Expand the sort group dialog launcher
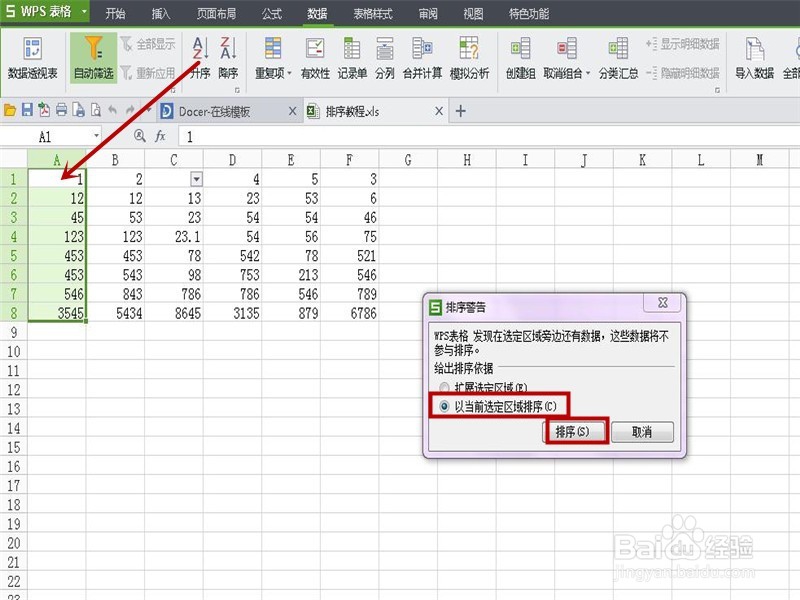 pyautogui.click(x=237, y=90)
